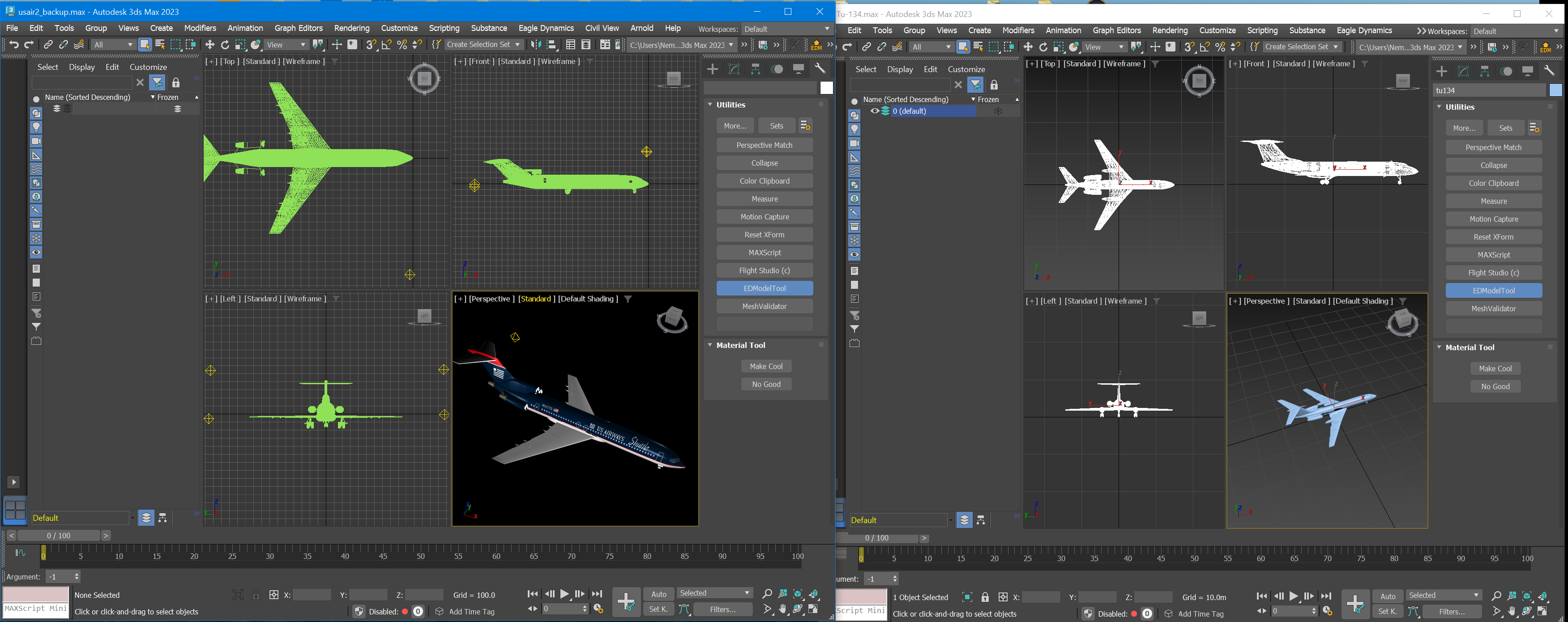The height and width of the screenshot is (622, 1568).
Task: Open Select by Name in usair2_backup toolbar
Action: pos(160,44)
